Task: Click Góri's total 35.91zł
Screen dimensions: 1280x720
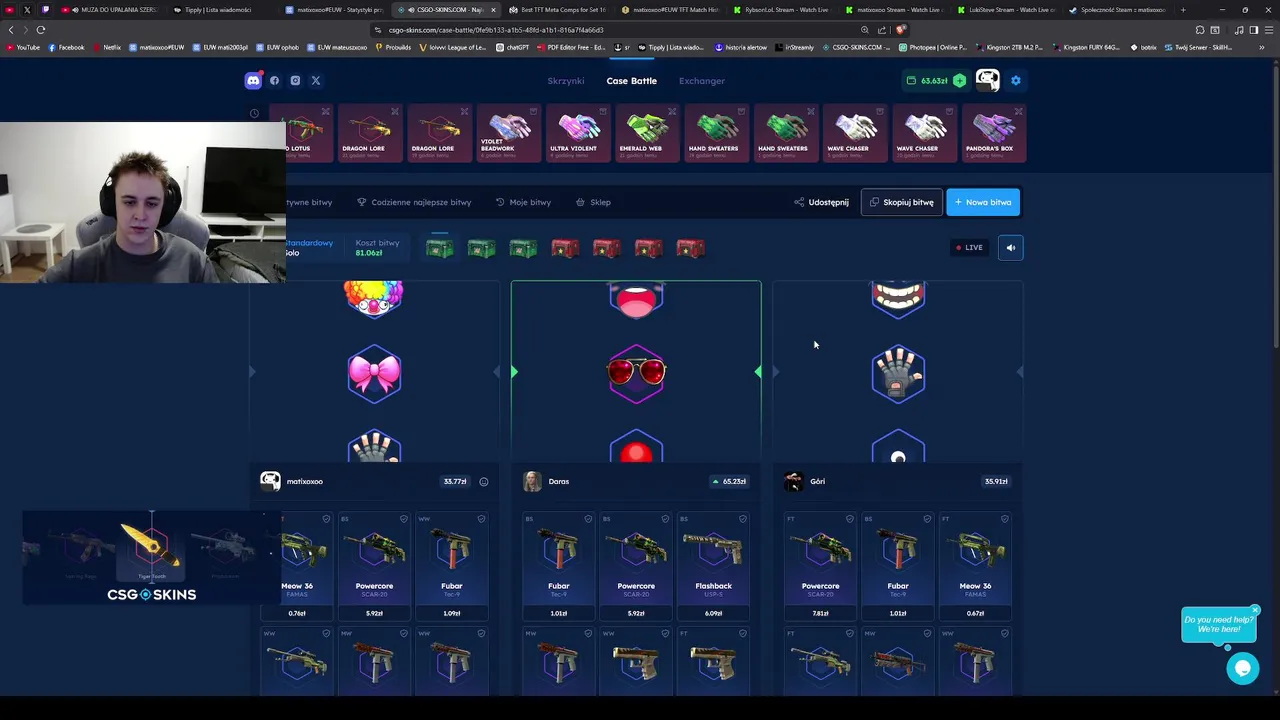Action: (996, 482)
